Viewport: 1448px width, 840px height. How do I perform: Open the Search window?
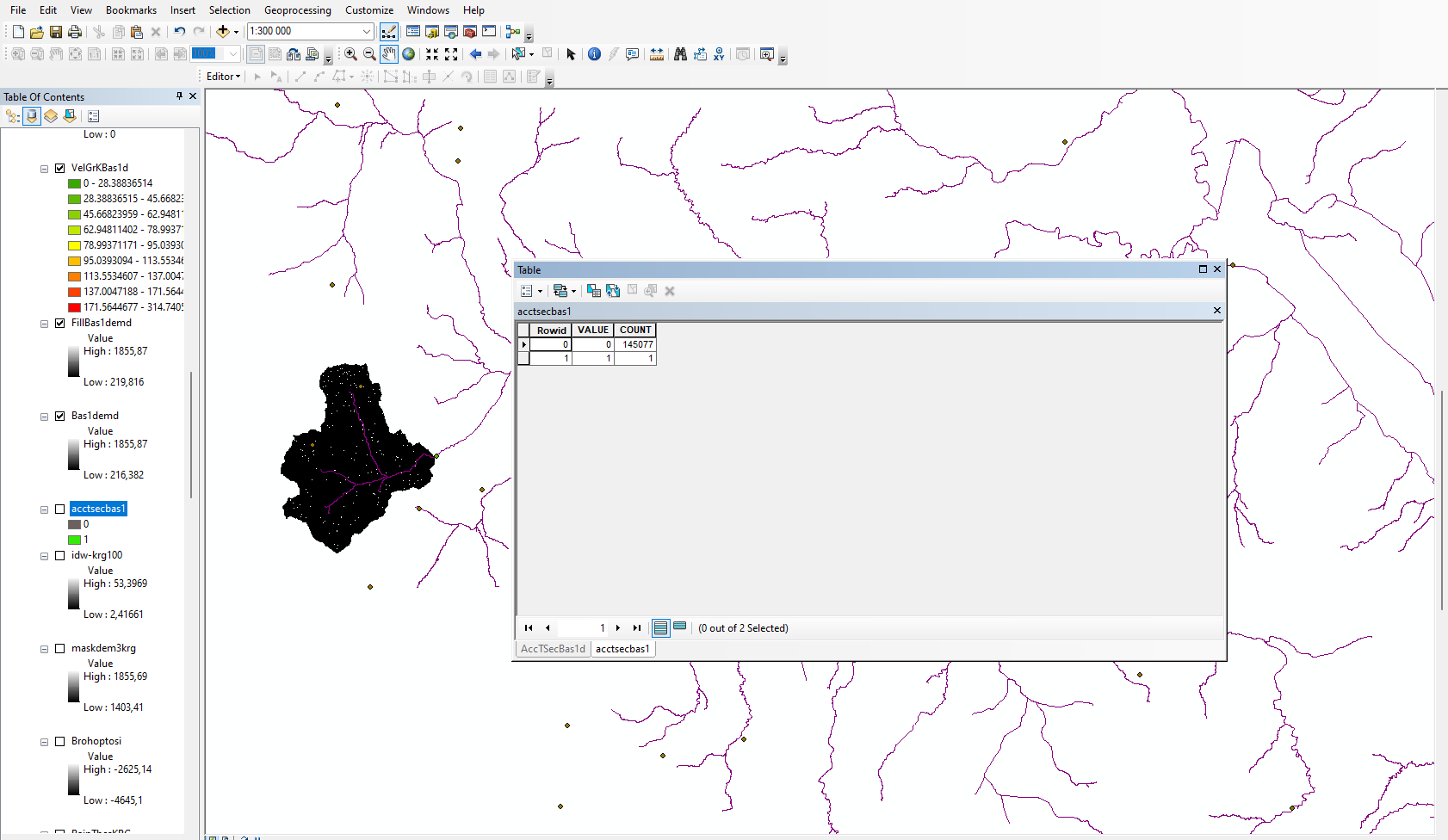point(451,32)
